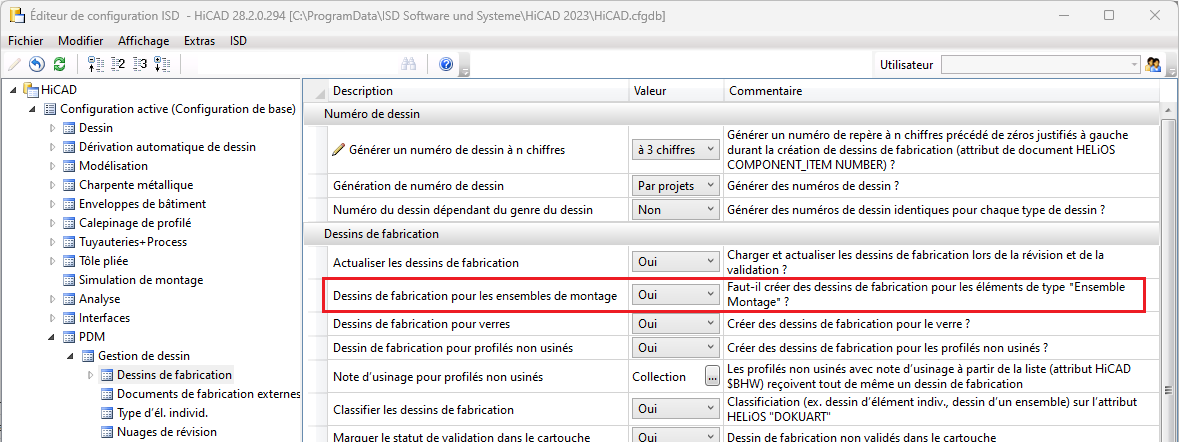Screen dimensions: 1179x442
Task: Click the binoculars search icon
Action: click(x=408, y=64)
